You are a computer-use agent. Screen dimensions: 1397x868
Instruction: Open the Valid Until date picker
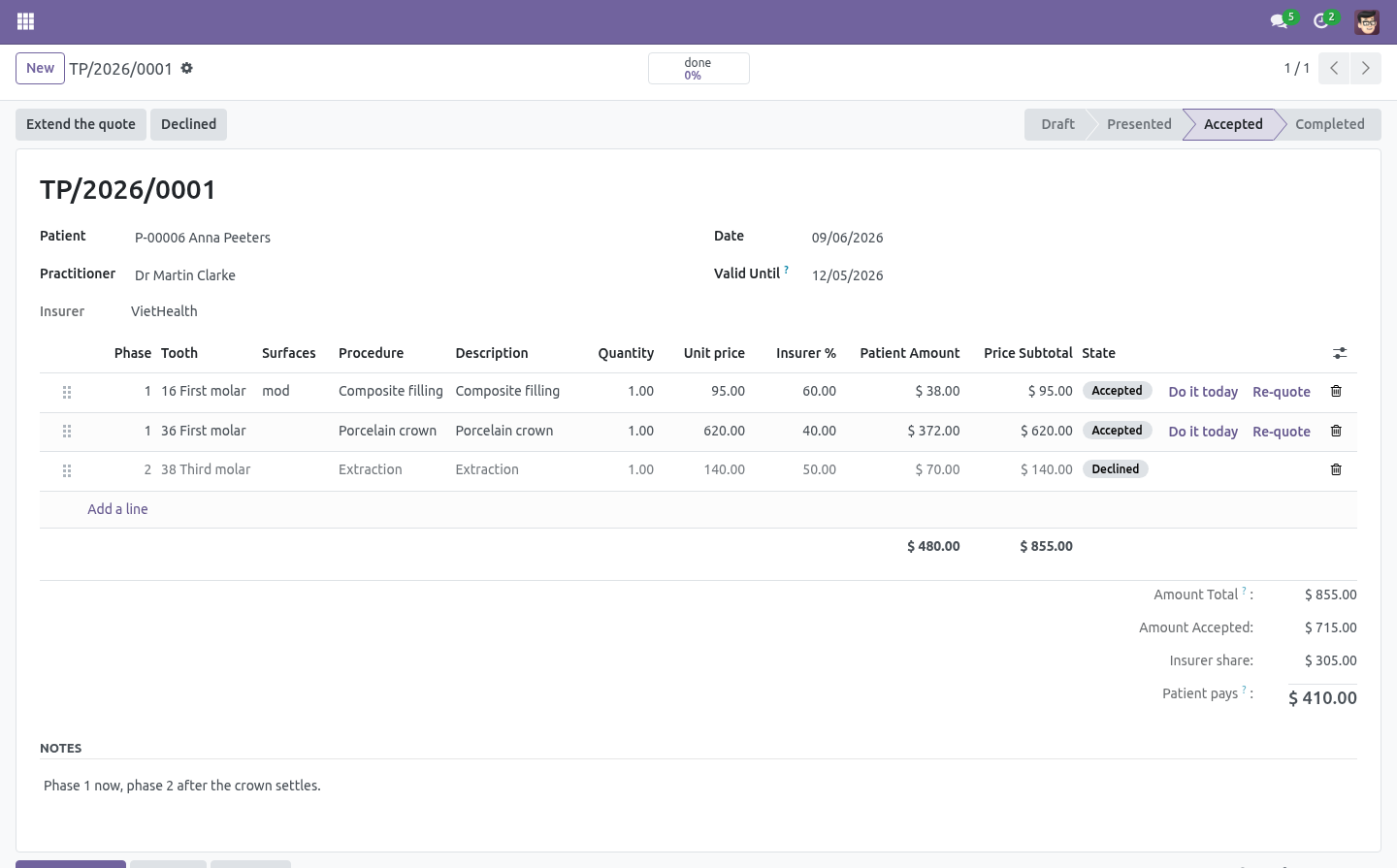[1082, 275]
